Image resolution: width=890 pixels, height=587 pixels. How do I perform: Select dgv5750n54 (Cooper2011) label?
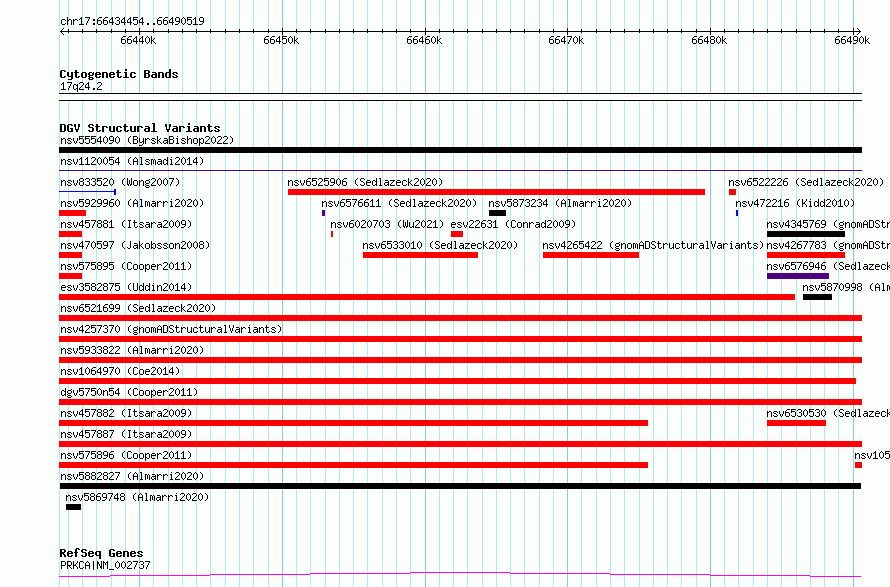tap(129, 392)
